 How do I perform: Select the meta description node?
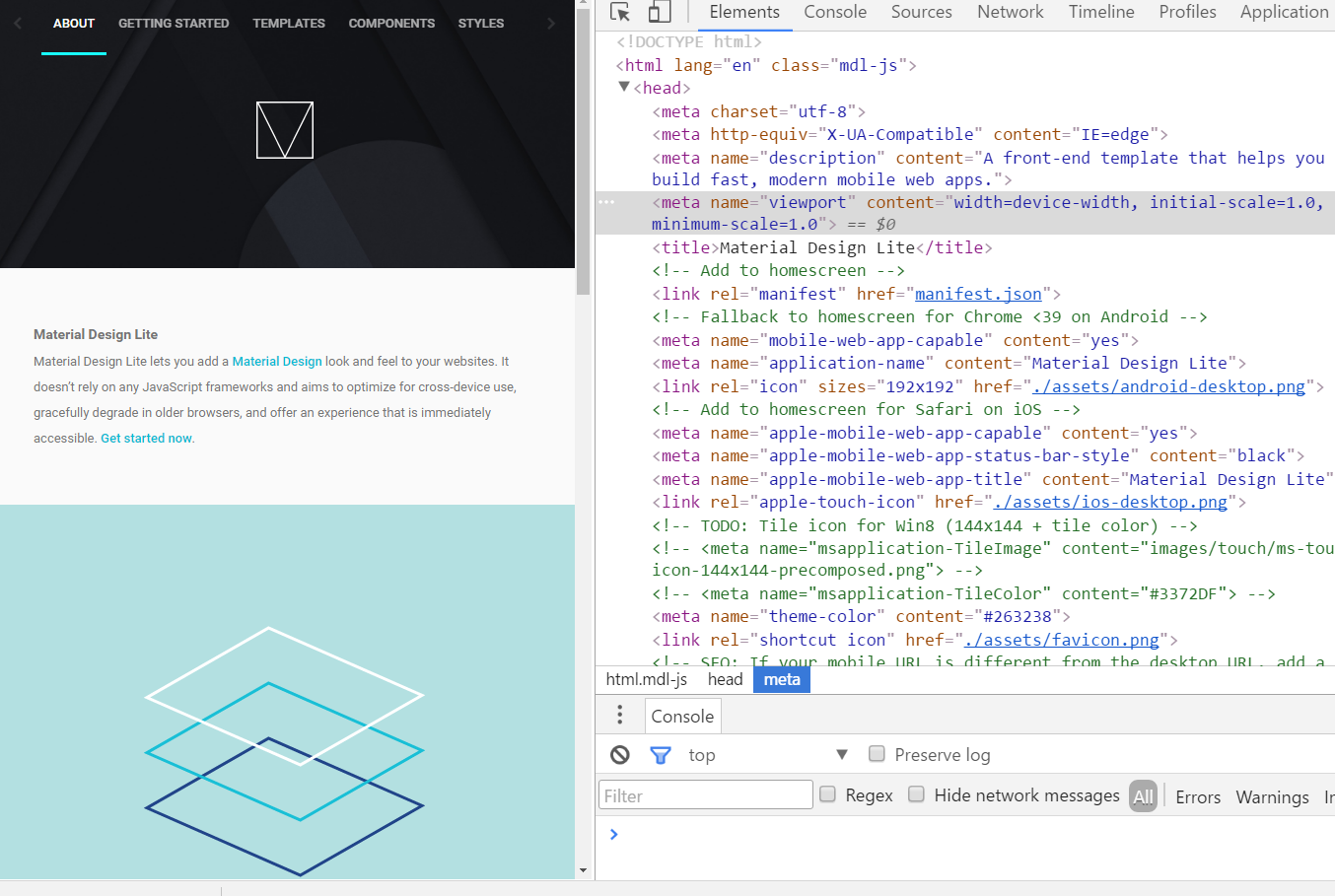click(x=988, y=169)
